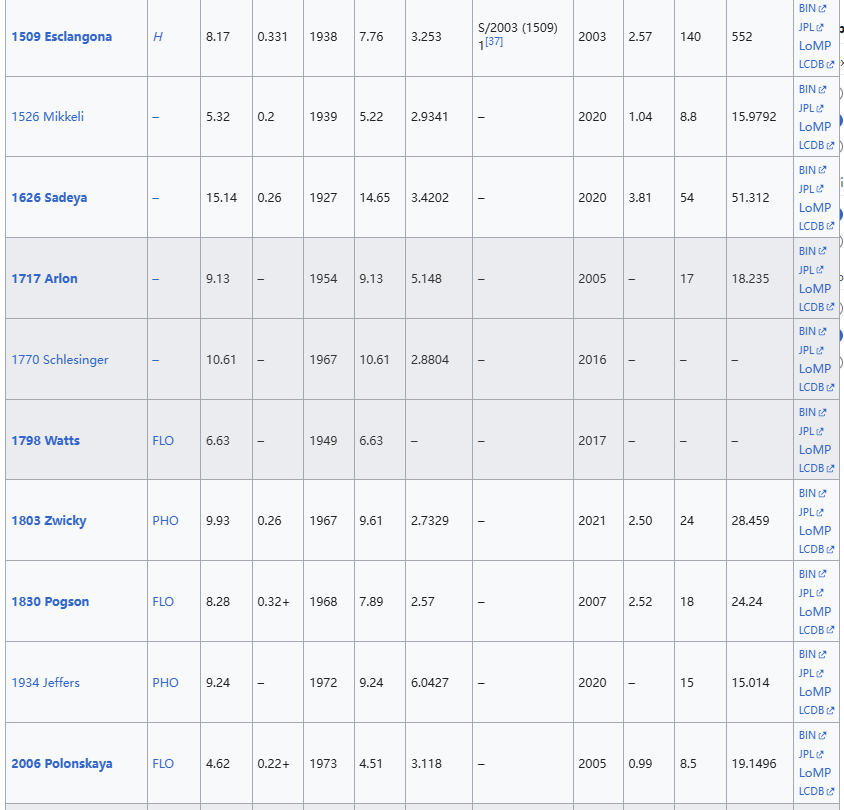Open the 2006 Polonskaya link

62,764
